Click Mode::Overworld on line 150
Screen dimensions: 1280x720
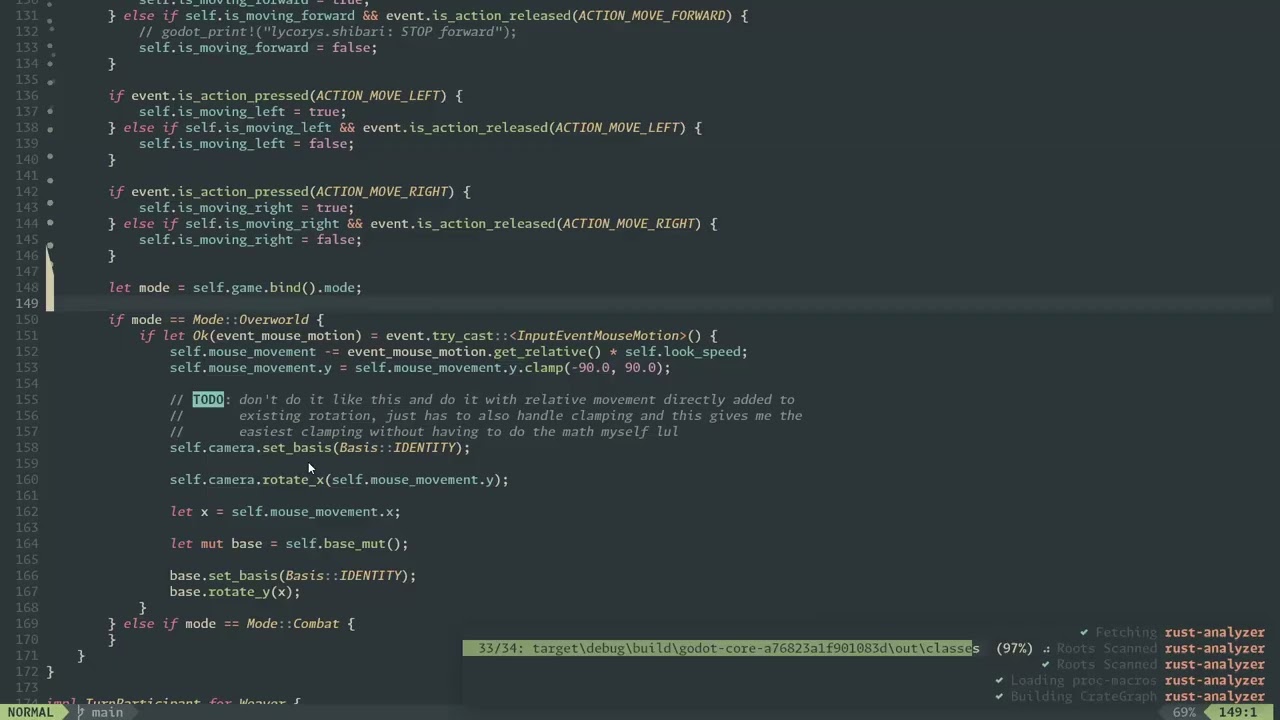251,319
